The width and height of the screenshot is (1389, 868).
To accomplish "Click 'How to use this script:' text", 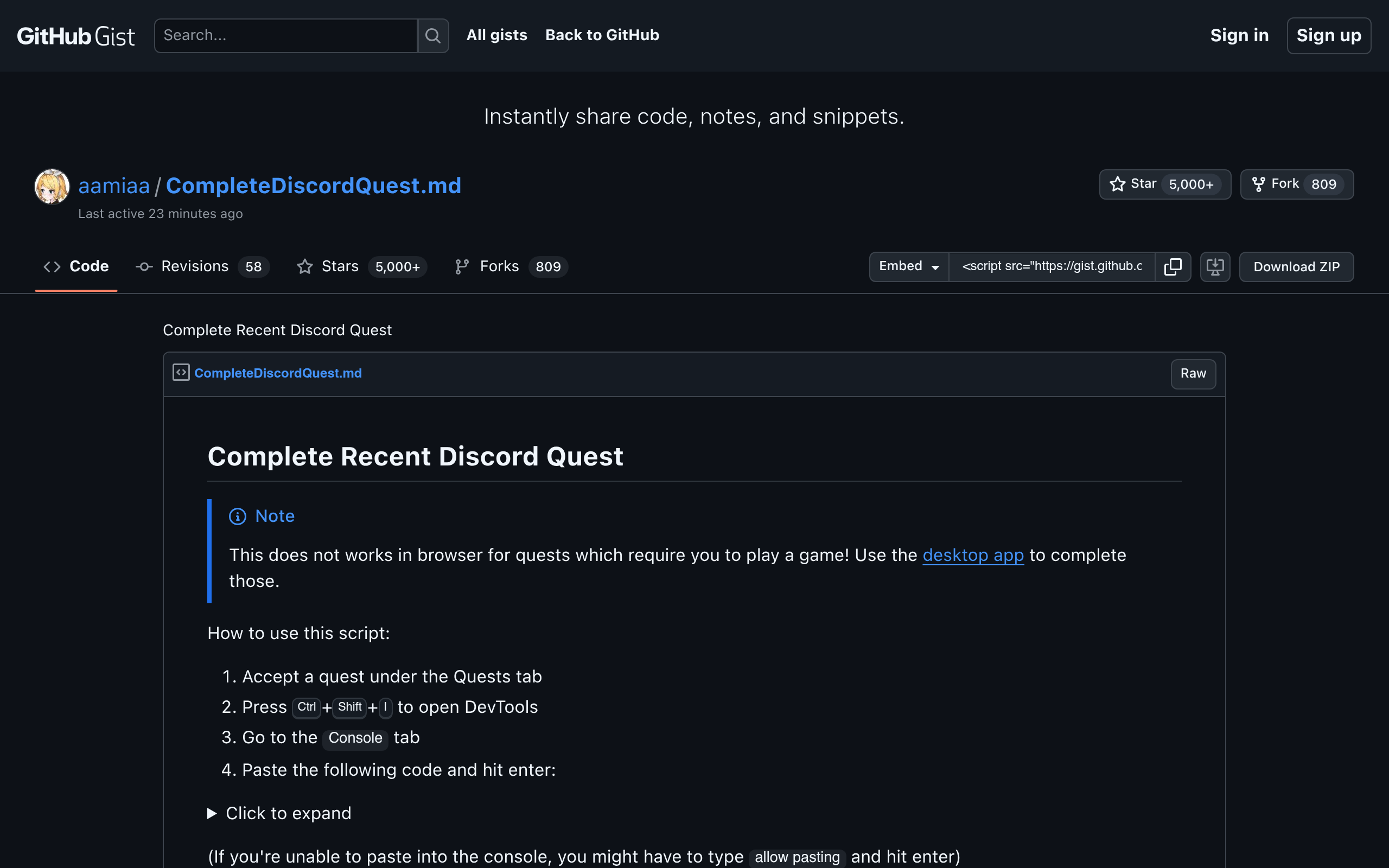I will (298, 633).
